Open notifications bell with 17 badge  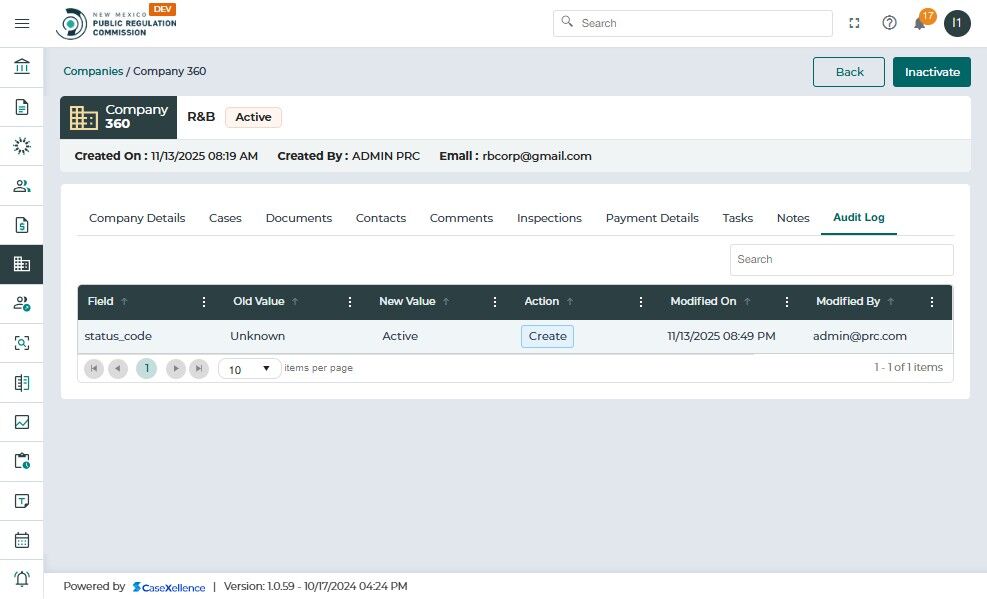[x=921, y=23]
